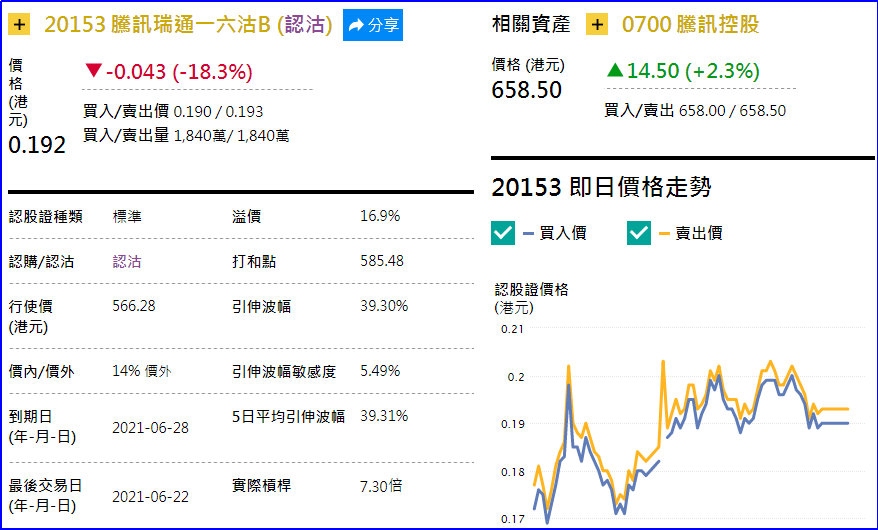Click the plus icon beside 0700 騰訊控股
Image resolution: width=878 pixels, height=530 pixels.
597,25
